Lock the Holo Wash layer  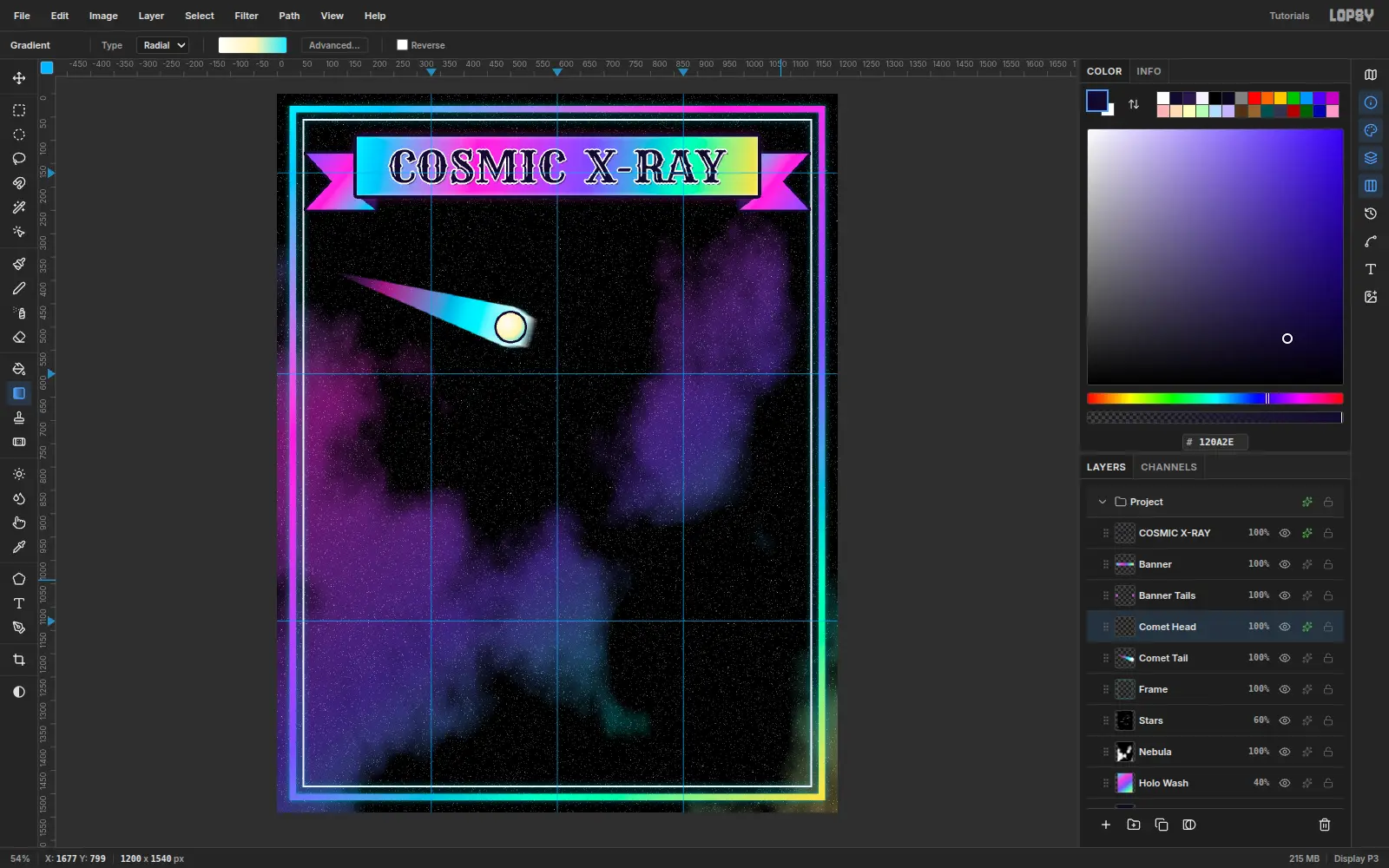pyautogui.click(x=1328, y=783)
